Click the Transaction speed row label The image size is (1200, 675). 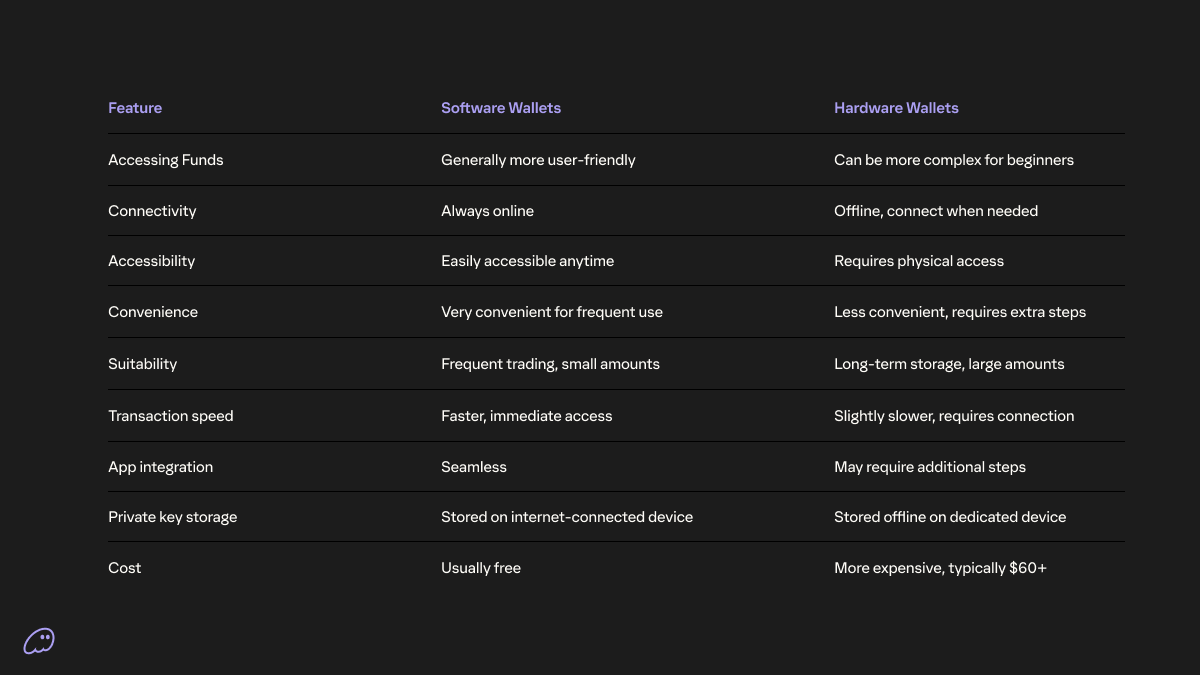tap(170, 416)
